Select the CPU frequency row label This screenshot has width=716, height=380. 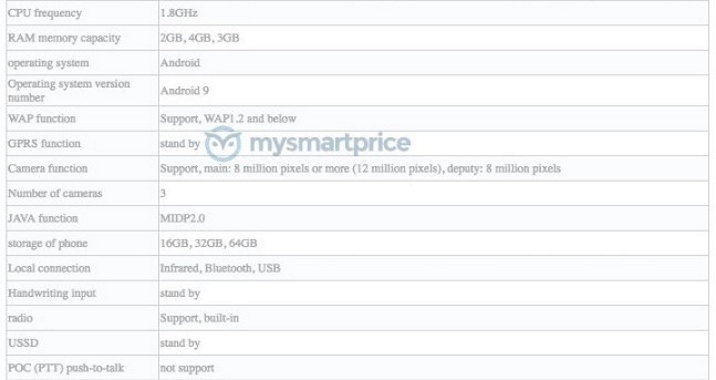point(45,13)
